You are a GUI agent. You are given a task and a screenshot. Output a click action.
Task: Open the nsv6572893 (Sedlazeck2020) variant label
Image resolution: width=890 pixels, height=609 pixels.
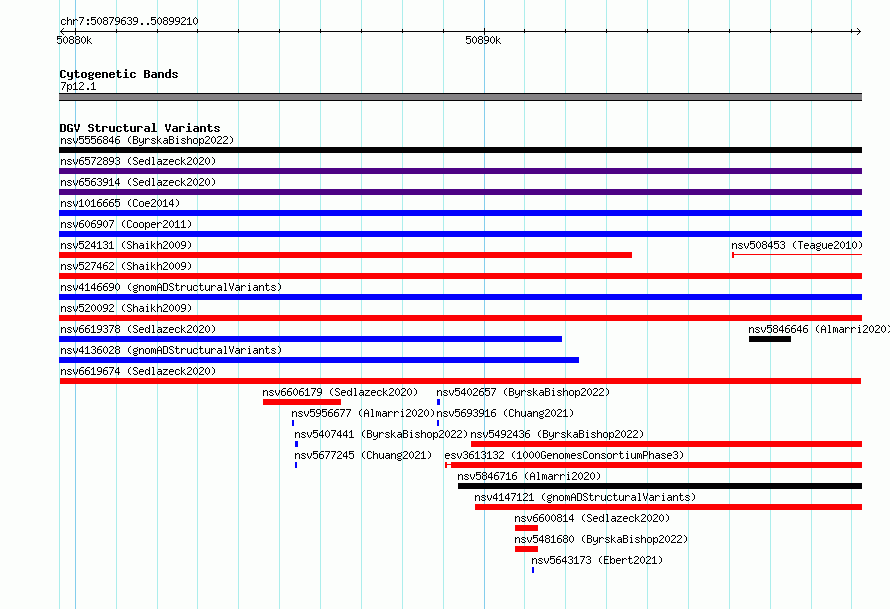click(x=138, y=161)
